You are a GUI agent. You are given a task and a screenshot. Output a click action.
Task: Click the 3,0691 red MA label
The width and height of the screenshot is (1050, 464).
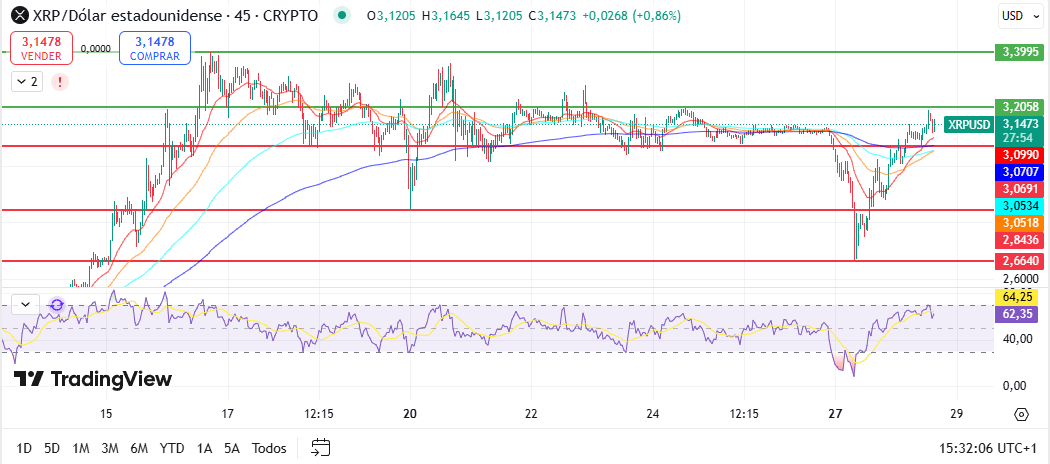(x=1017, y=189)
